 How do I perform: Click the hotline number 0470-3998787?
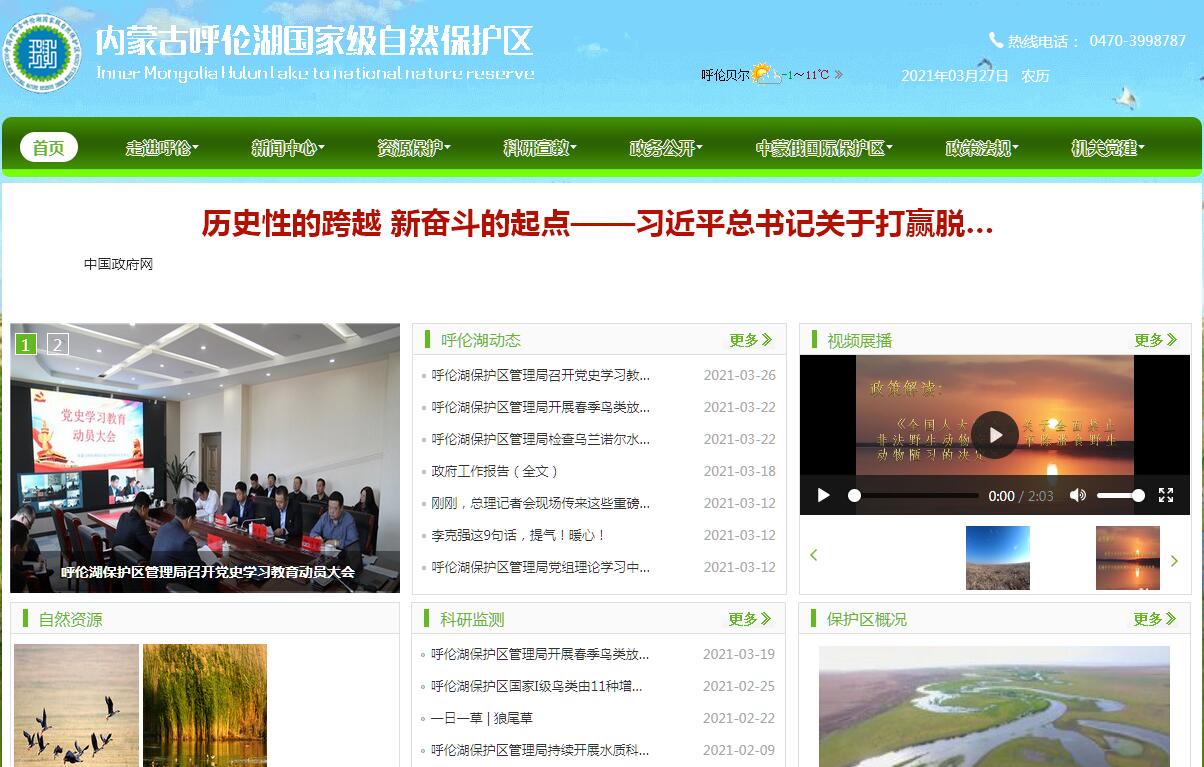pyautogui.click(x=1138, y=41)
